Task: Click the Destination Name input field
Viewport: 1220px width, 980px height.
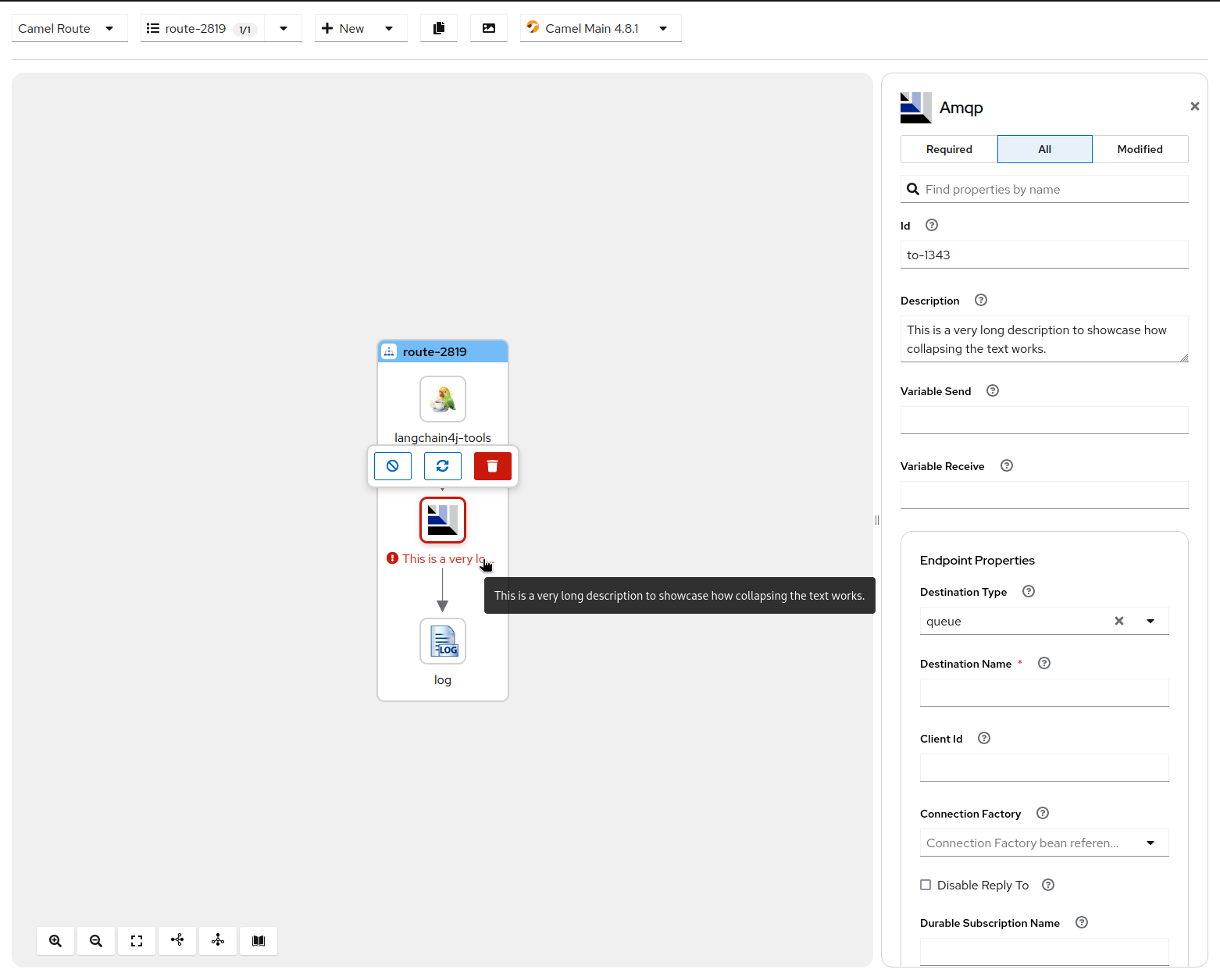Action: (1044, 693)
